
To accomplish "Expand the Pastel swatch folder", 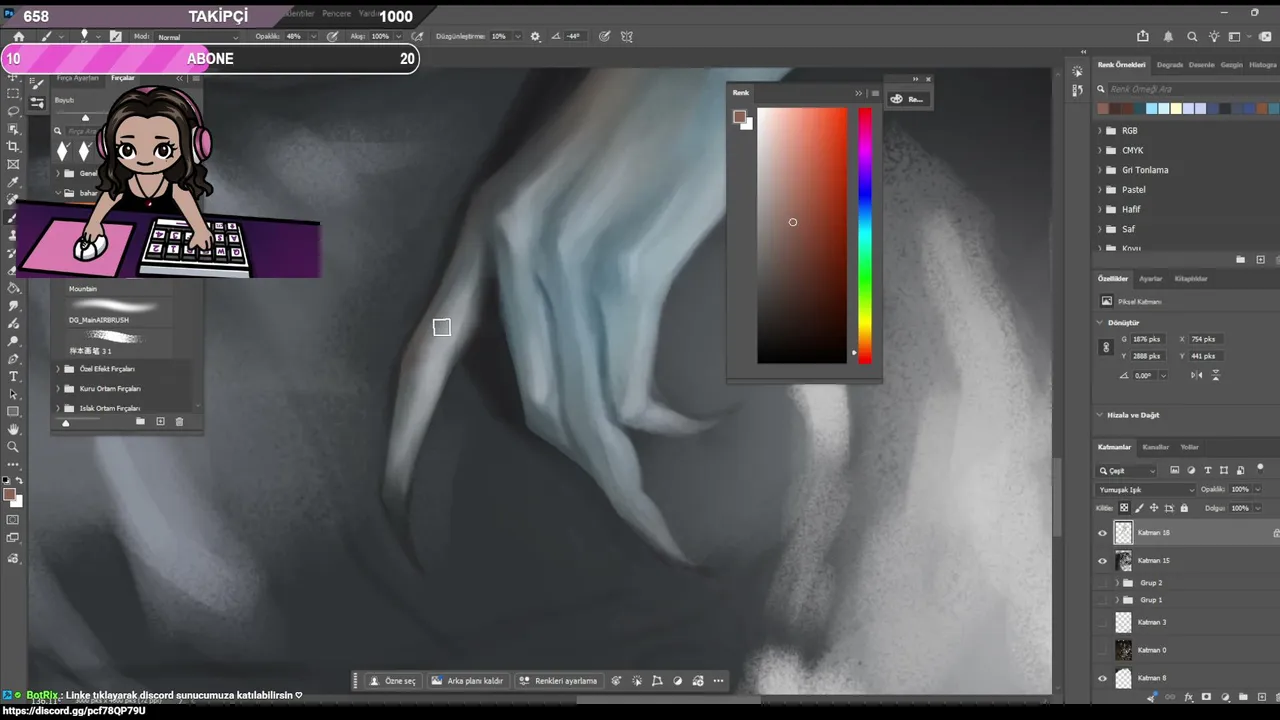I will 1100,190.
